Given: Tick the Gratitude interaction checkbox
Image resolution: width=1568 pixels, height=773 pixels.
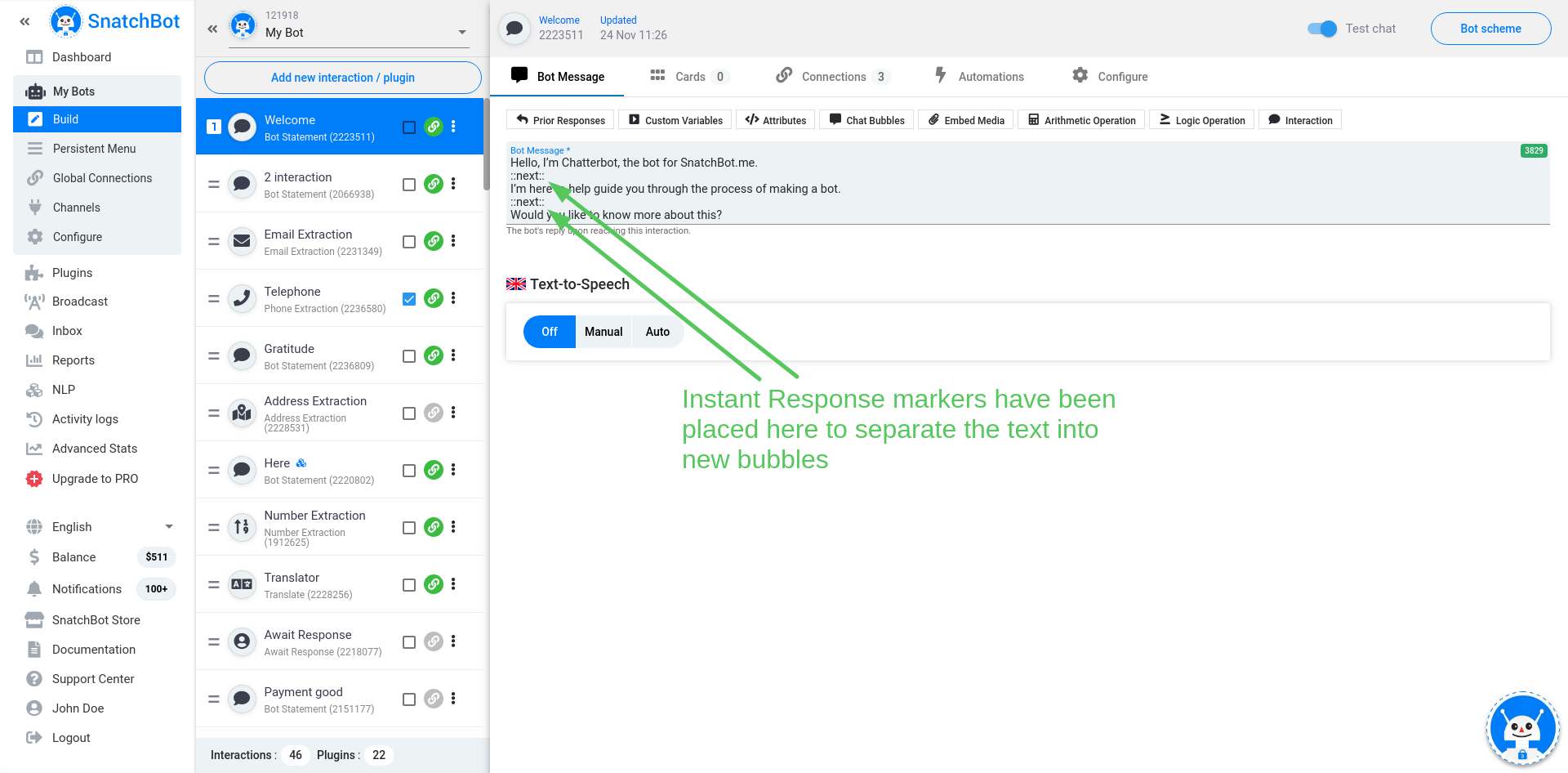Looking at the screenshot, I should coord(409,356).
